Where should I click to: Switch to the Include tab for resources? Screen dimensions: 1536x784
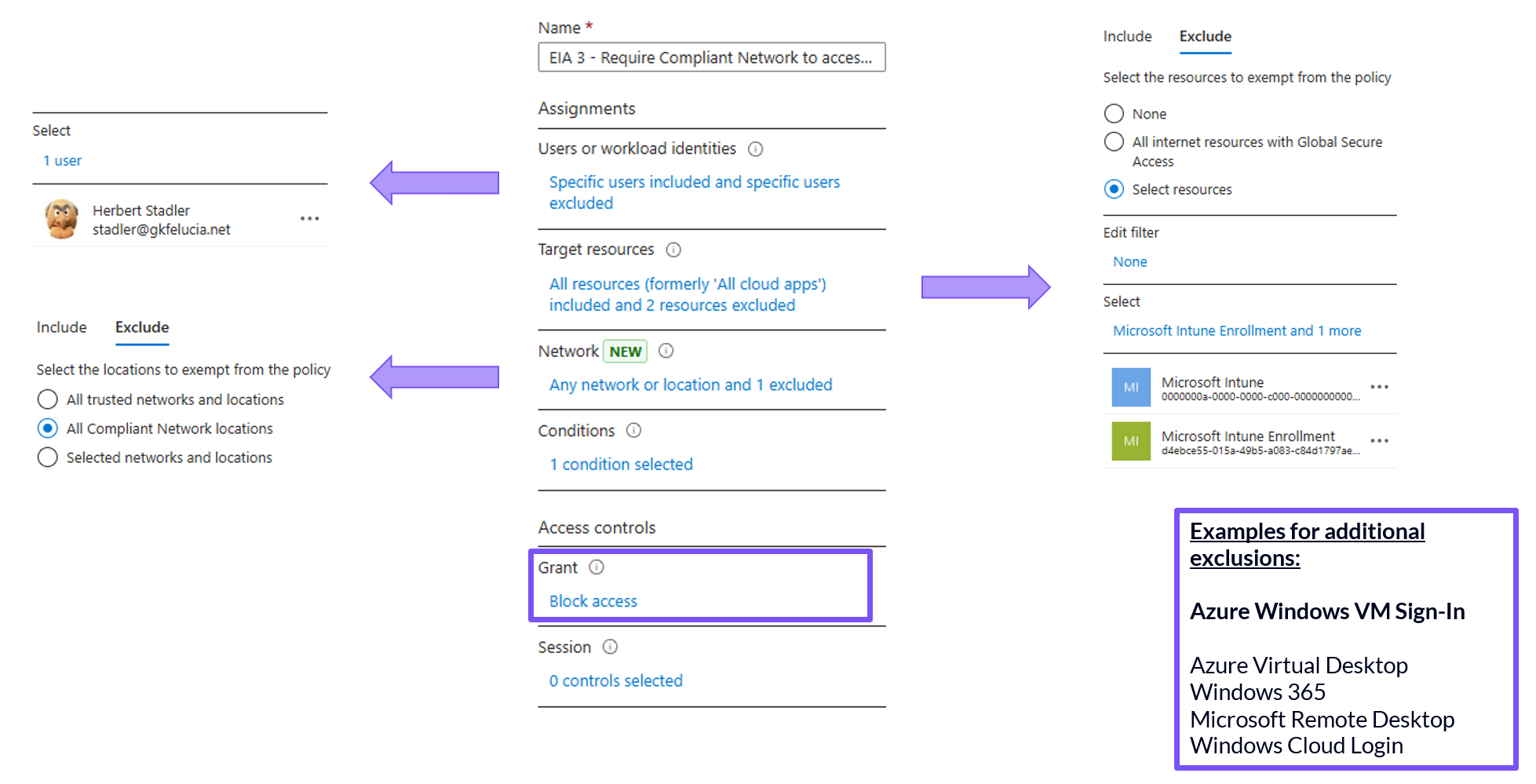tap(1127, 36)
